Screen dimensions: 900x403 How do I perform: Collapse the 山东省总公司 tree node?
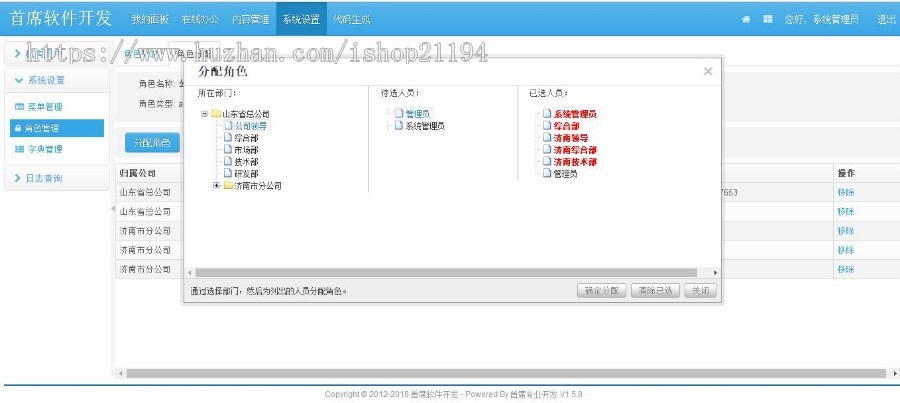pos(204,114)
